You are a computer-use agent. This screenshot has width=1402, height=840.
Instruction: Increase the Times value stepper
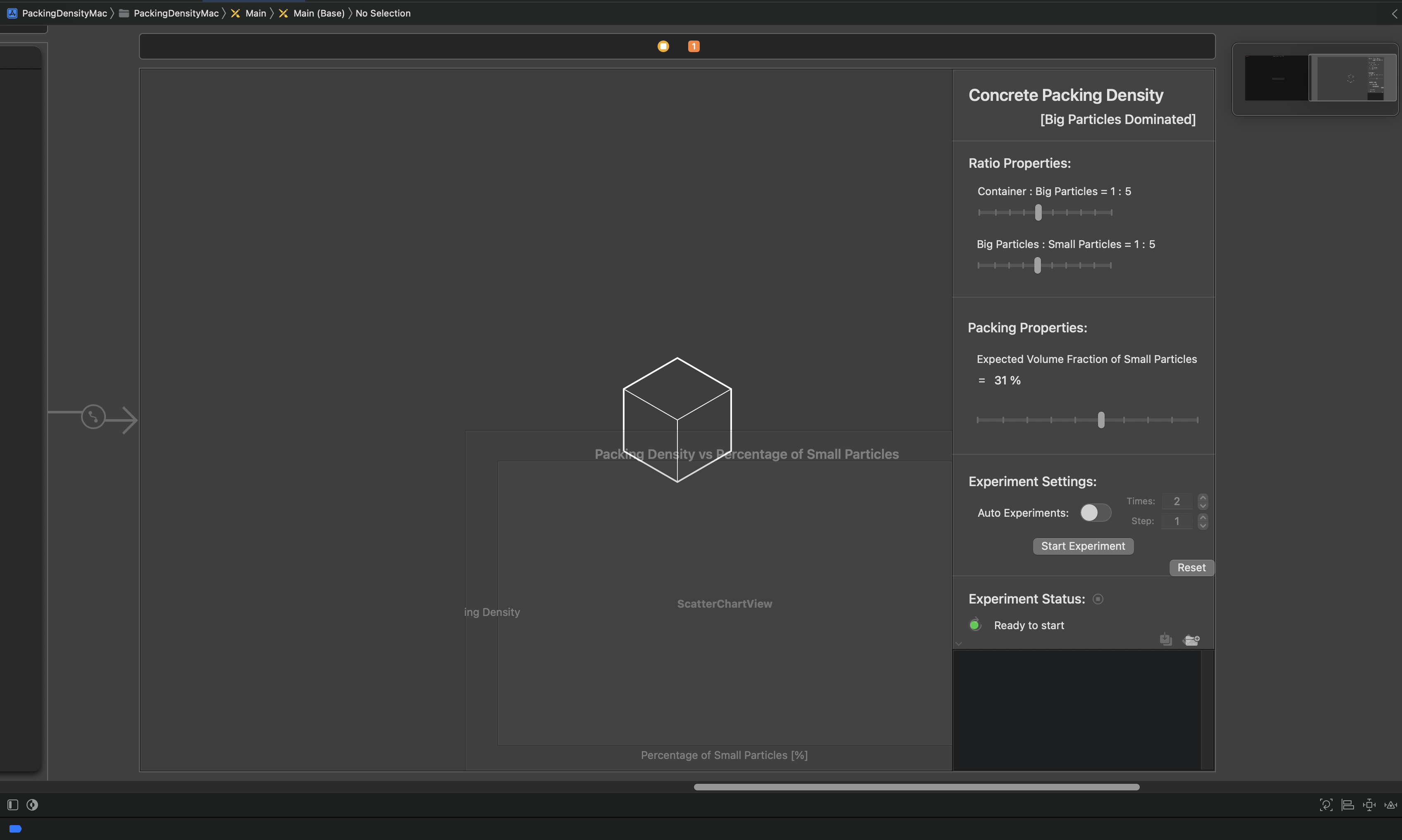[x=1203, y=497]
